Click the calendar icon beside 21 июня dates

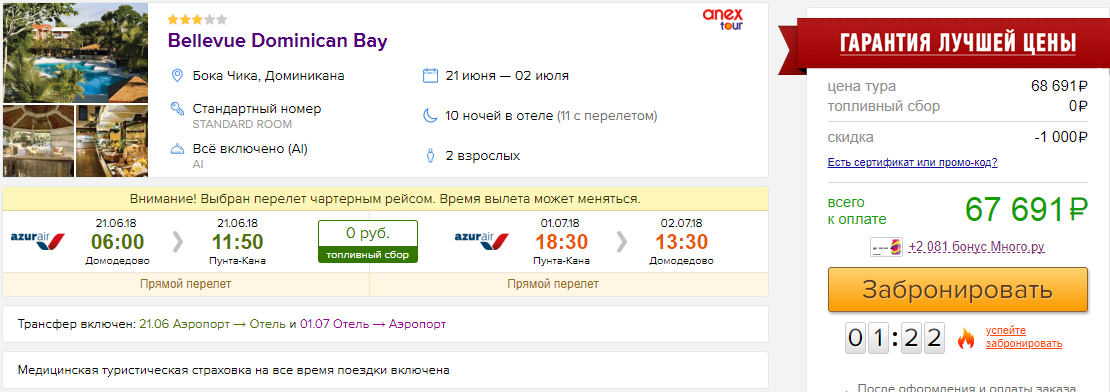pyautogui.click(x=430, y=75)
